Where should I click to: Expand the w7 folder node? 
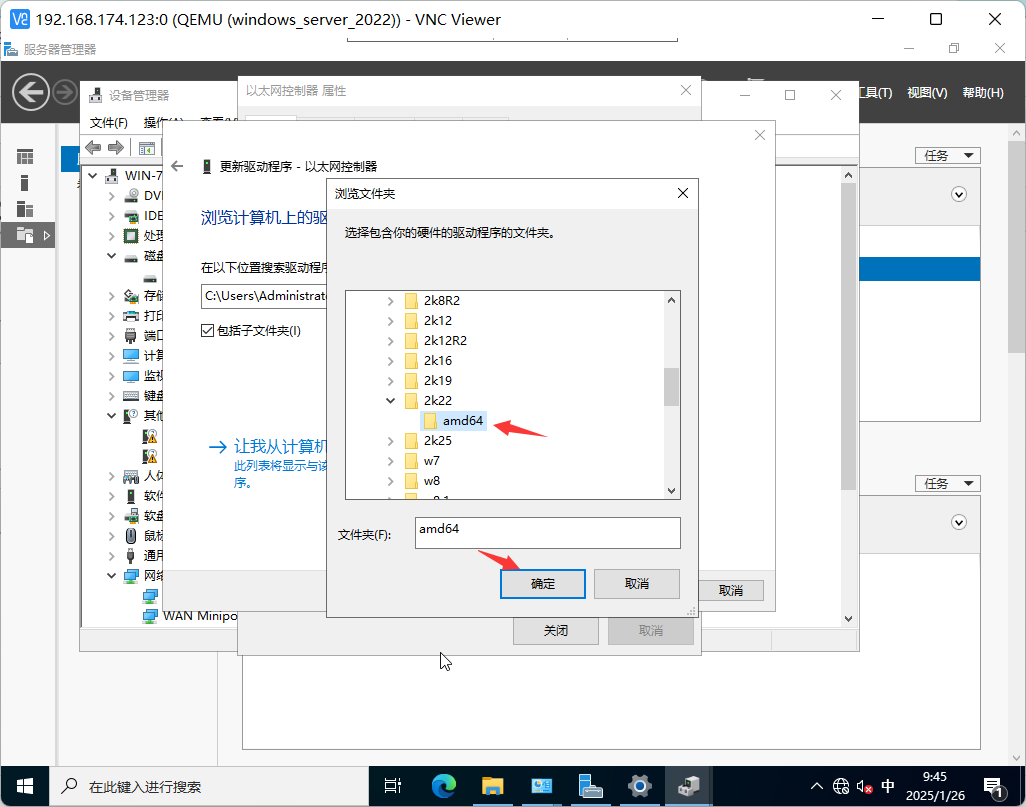point(391,461)
